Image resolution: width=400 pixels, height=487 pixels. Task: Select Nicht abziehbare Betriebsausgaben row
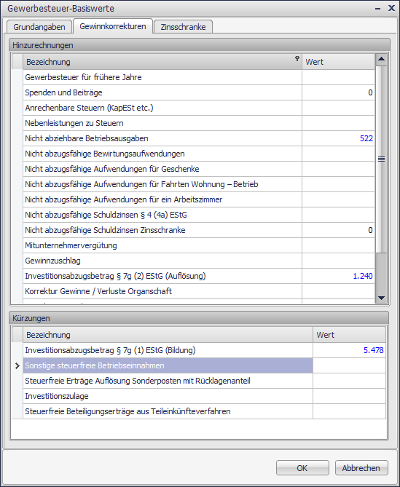[199, 138]
